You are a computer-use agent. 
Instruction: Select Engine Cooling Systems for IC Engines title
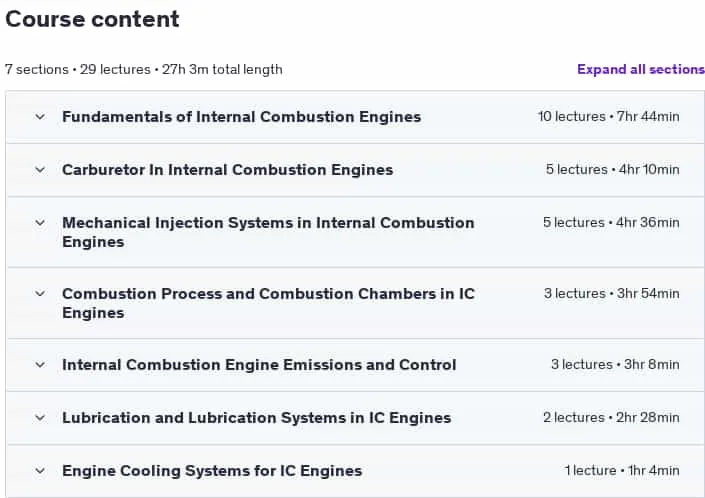212,471
